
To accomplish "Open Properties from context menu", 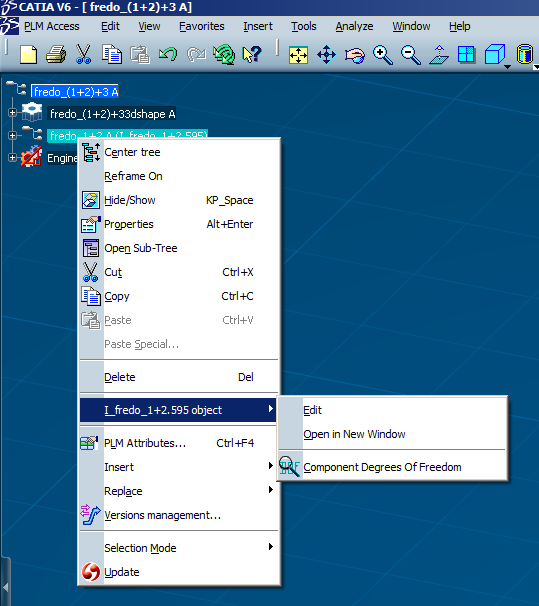I will 178,224.
